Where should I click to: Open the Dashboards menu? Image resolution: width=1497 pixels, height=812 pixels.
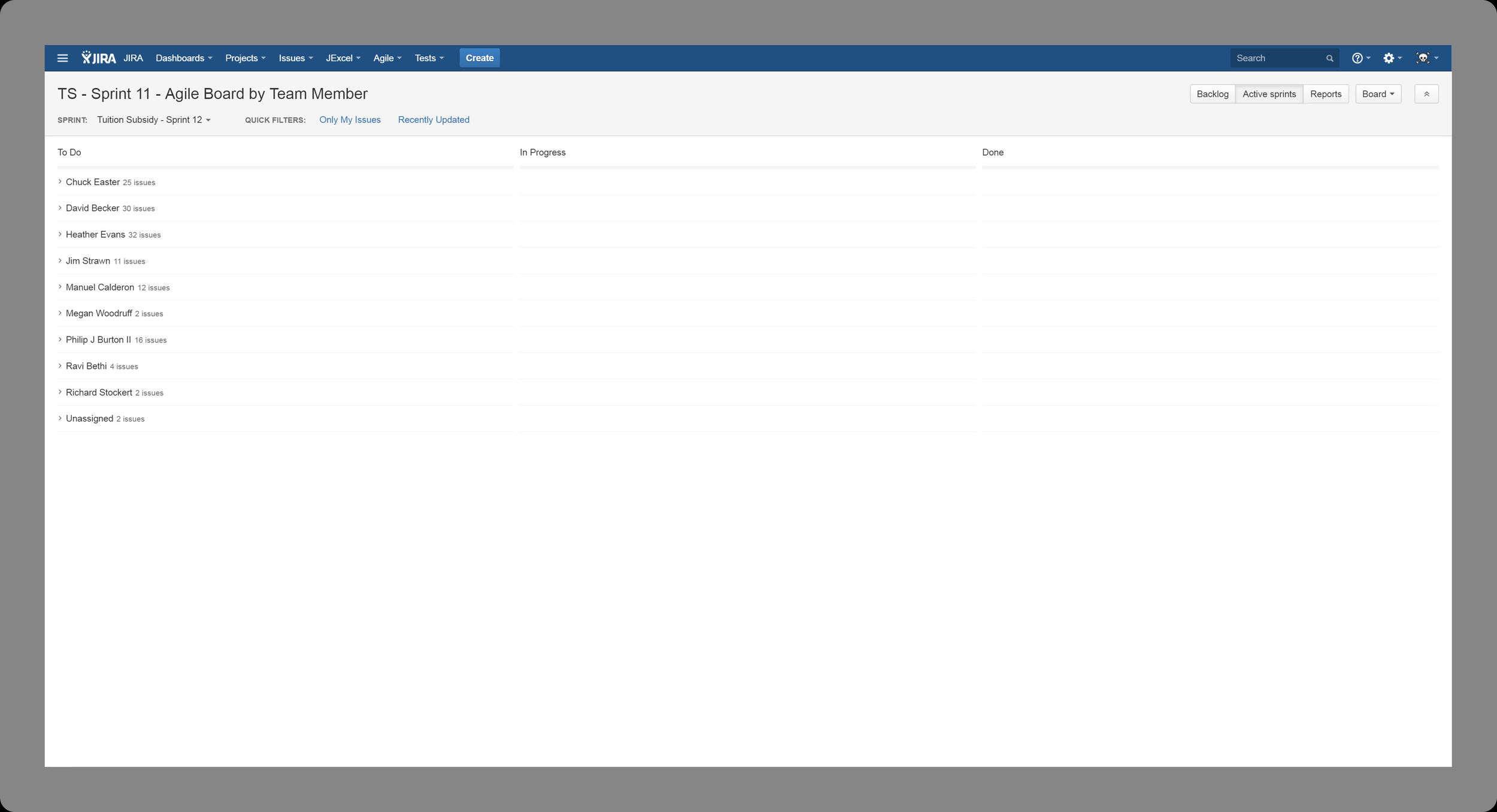pos(183,58)
